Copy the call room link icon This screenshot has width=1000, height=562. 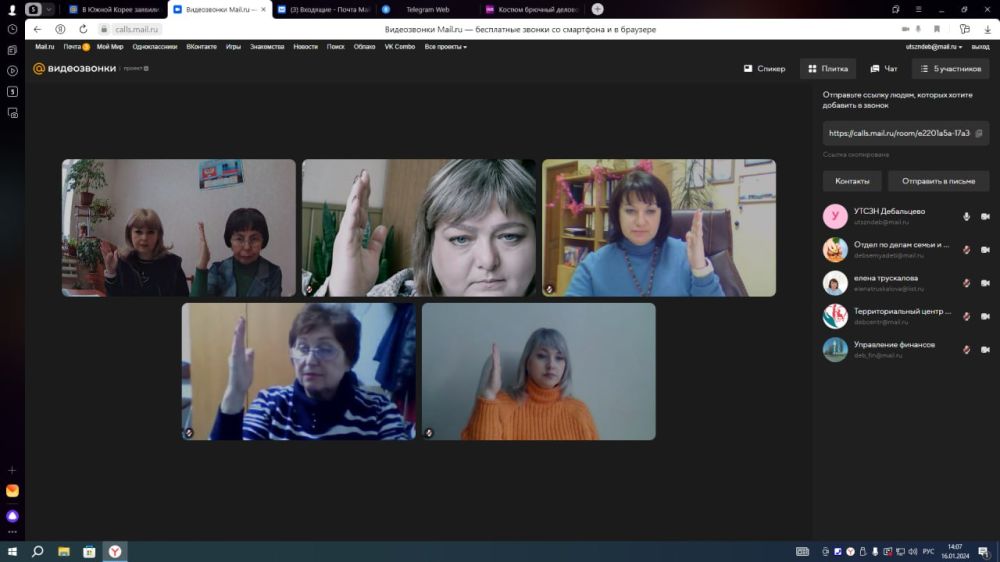point(979,133)
